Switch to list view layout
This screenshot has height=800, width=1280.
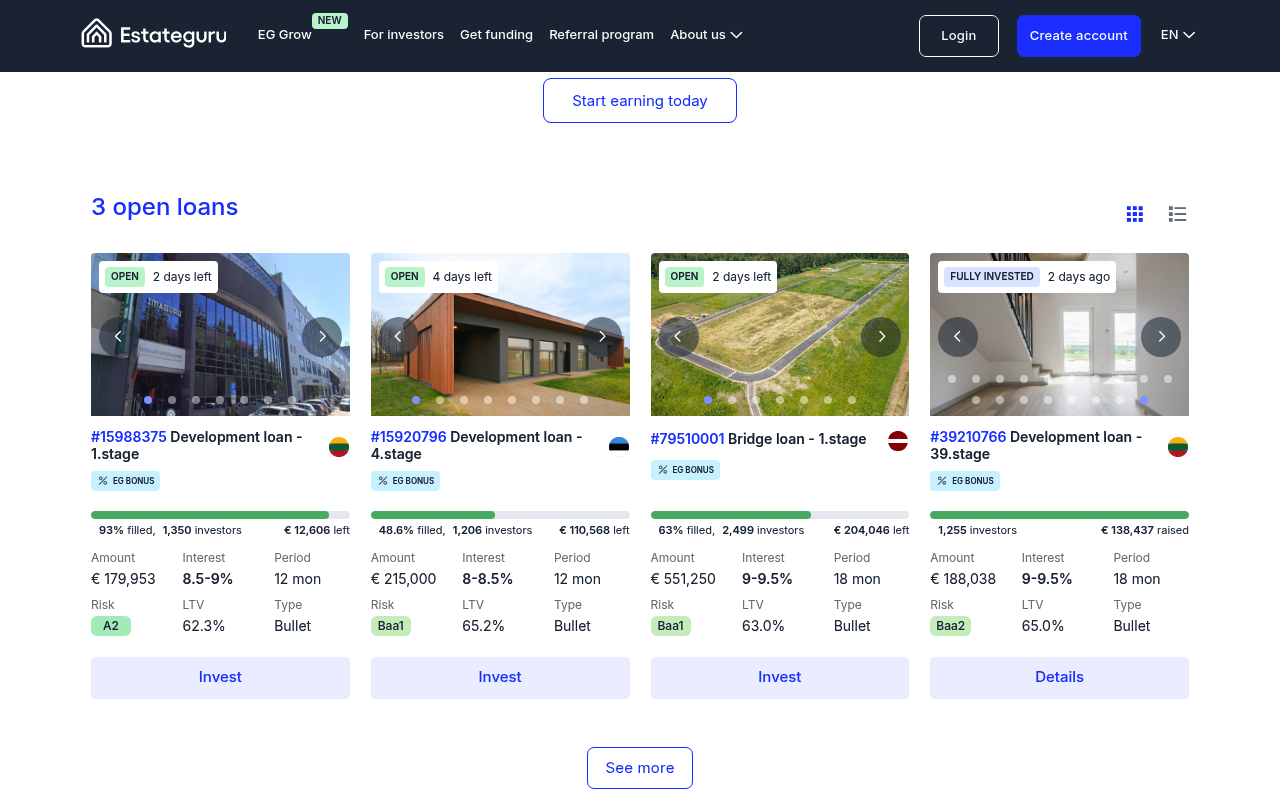tap(1177, 214)
